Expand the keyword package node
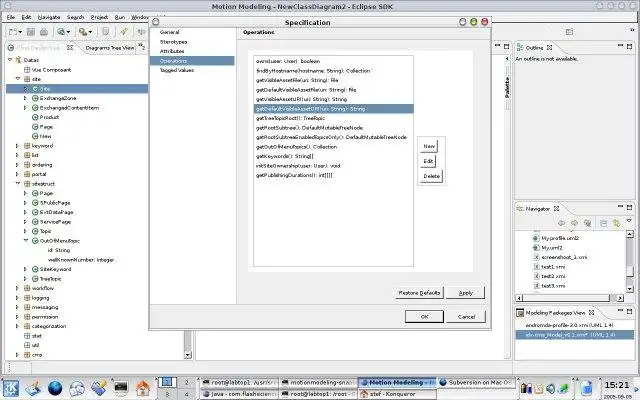Image resolution: width=640 pixels, height=400 pixels. click(17, 146)
